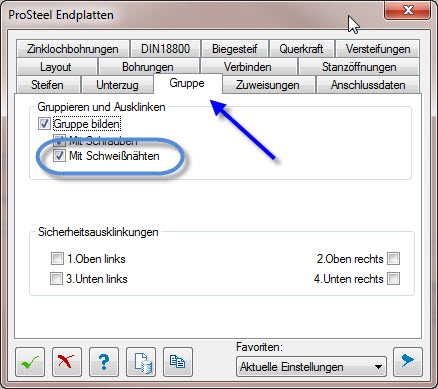Switch to the Bohrungen tab

[x=148, y=67]
